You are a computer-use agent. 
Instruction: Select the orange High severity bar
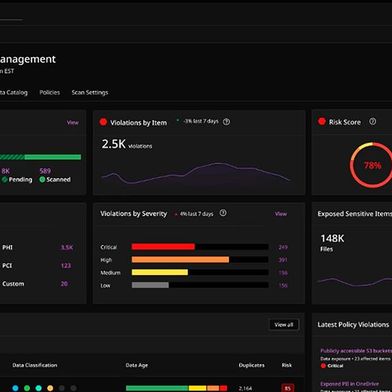click(x=180, y=259)
